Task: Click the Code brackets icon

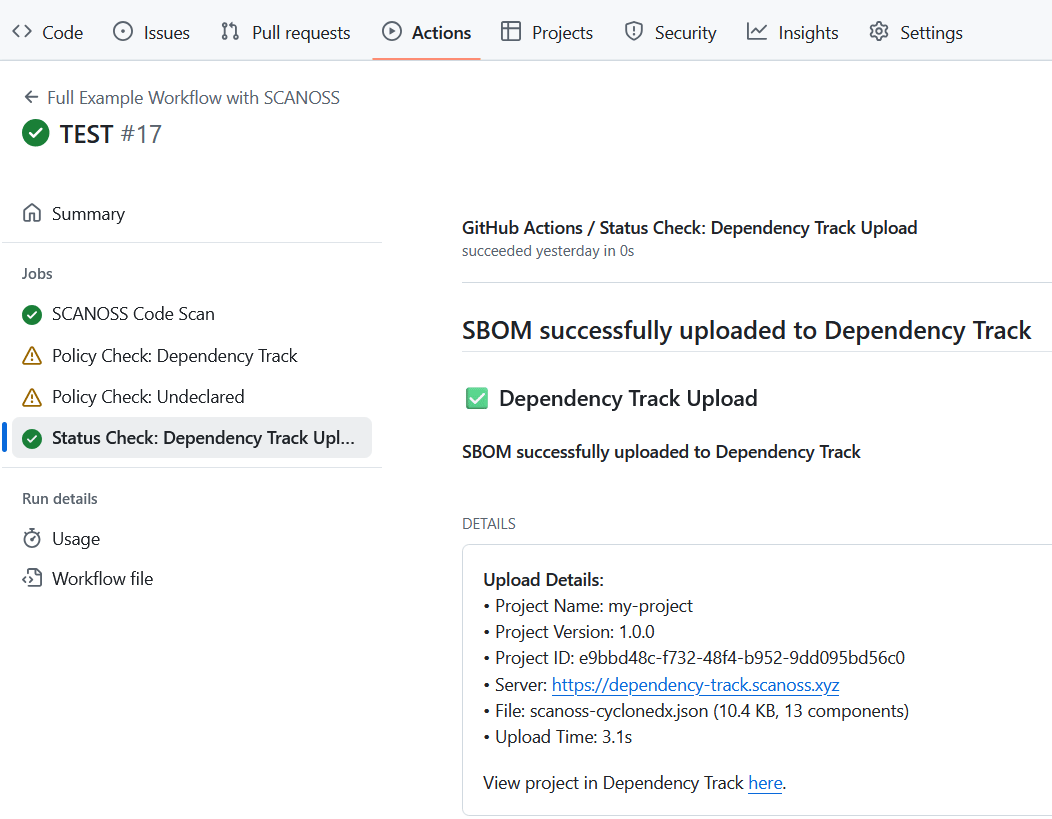Action: click(x=22, y=32)
